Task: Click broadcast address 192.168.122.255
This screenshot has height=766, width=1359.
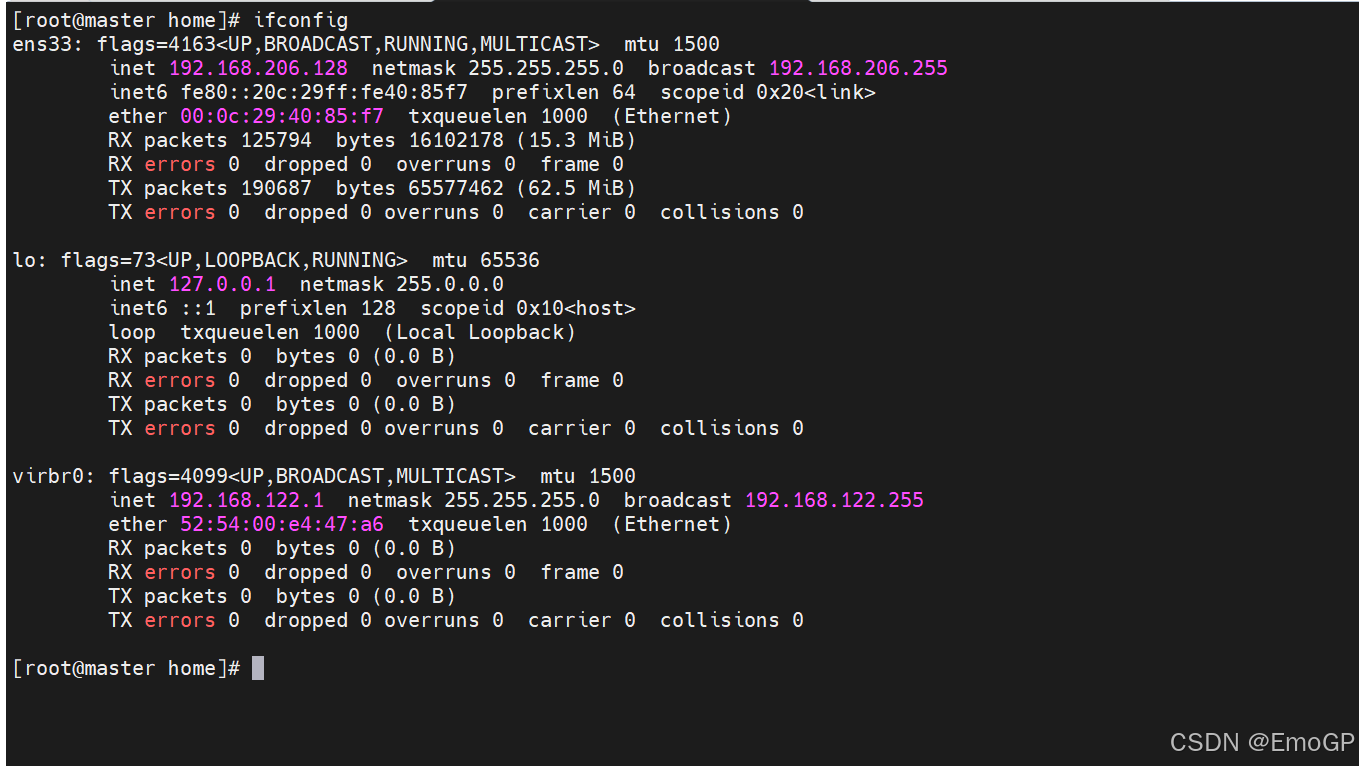Action: [x=834, y=500]
